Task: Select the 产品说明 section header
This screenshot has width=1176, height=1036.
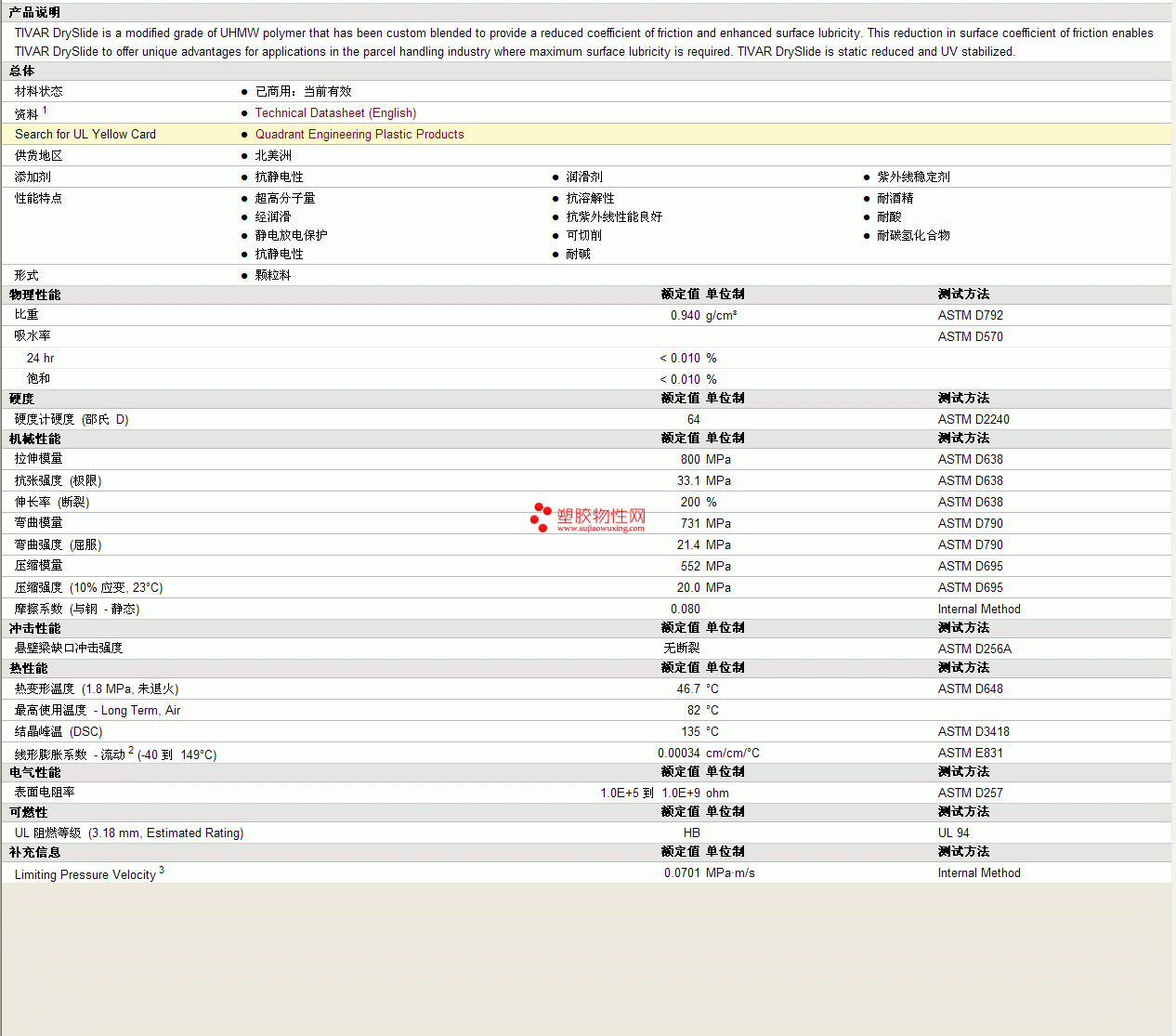Action: (x=34, y=12)
